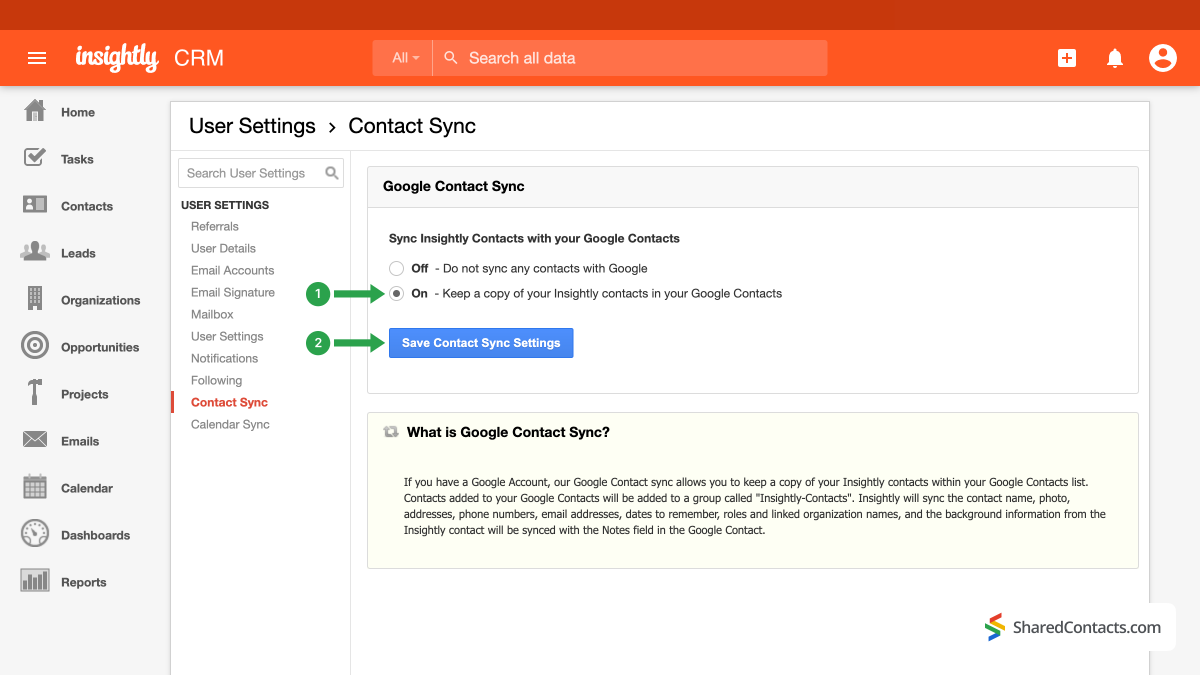
Task: Click the quick add plus icon
Action: [x=1067, y=58]
